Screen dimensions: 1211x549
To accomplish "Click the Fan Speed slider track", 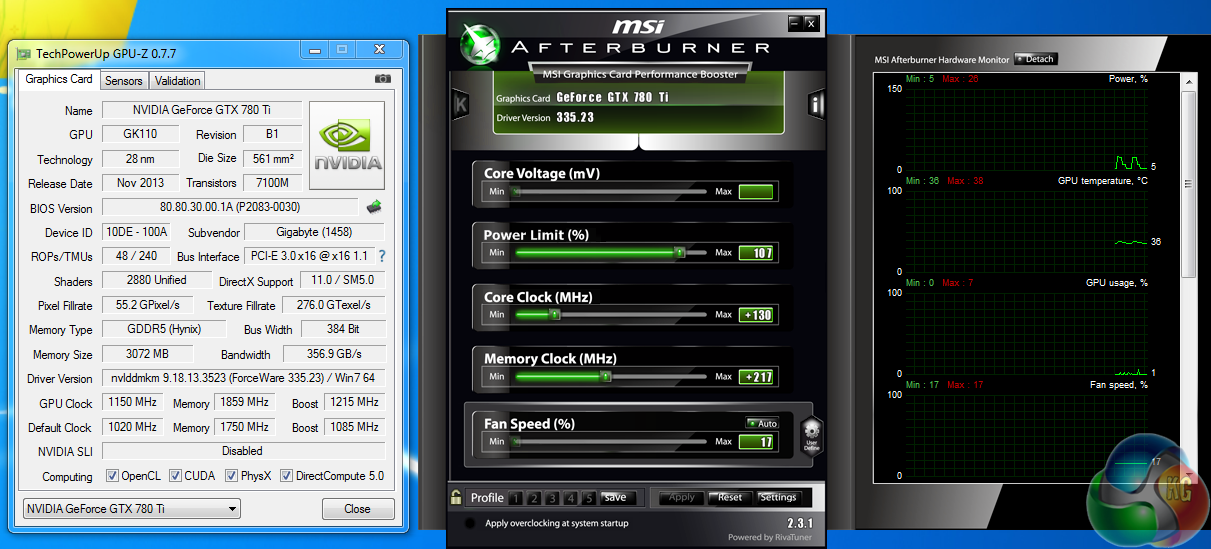I will point(610,441).
